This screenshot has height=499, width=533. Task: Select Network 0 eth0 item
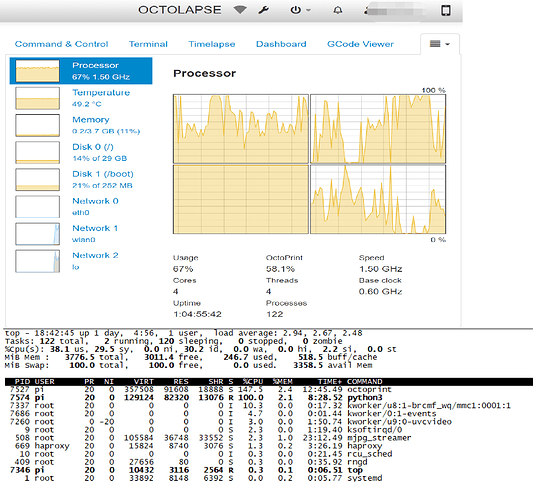81,206
